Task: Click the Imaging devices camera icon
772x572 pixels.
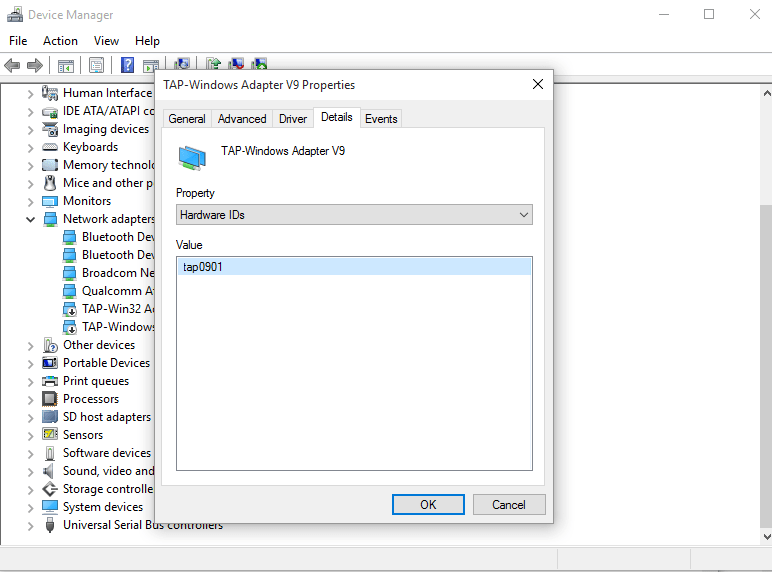Action: click(50, 129)
